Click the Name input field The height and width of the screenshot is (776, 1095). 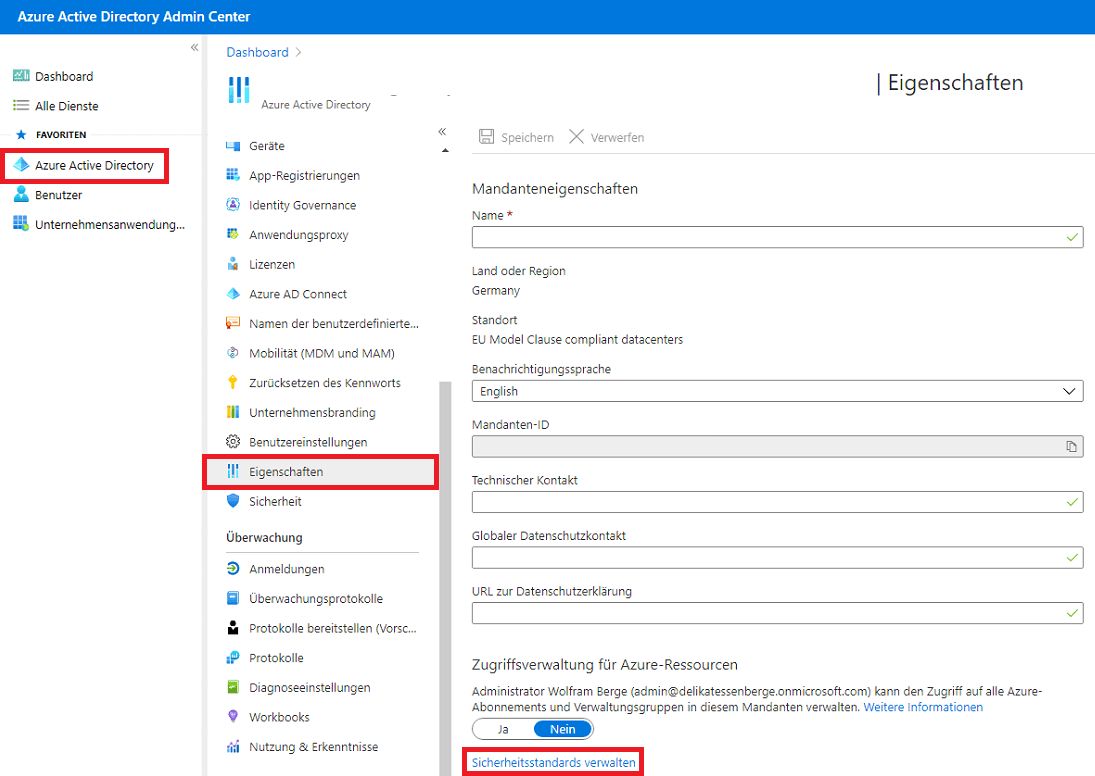click(x=777, y=237)
